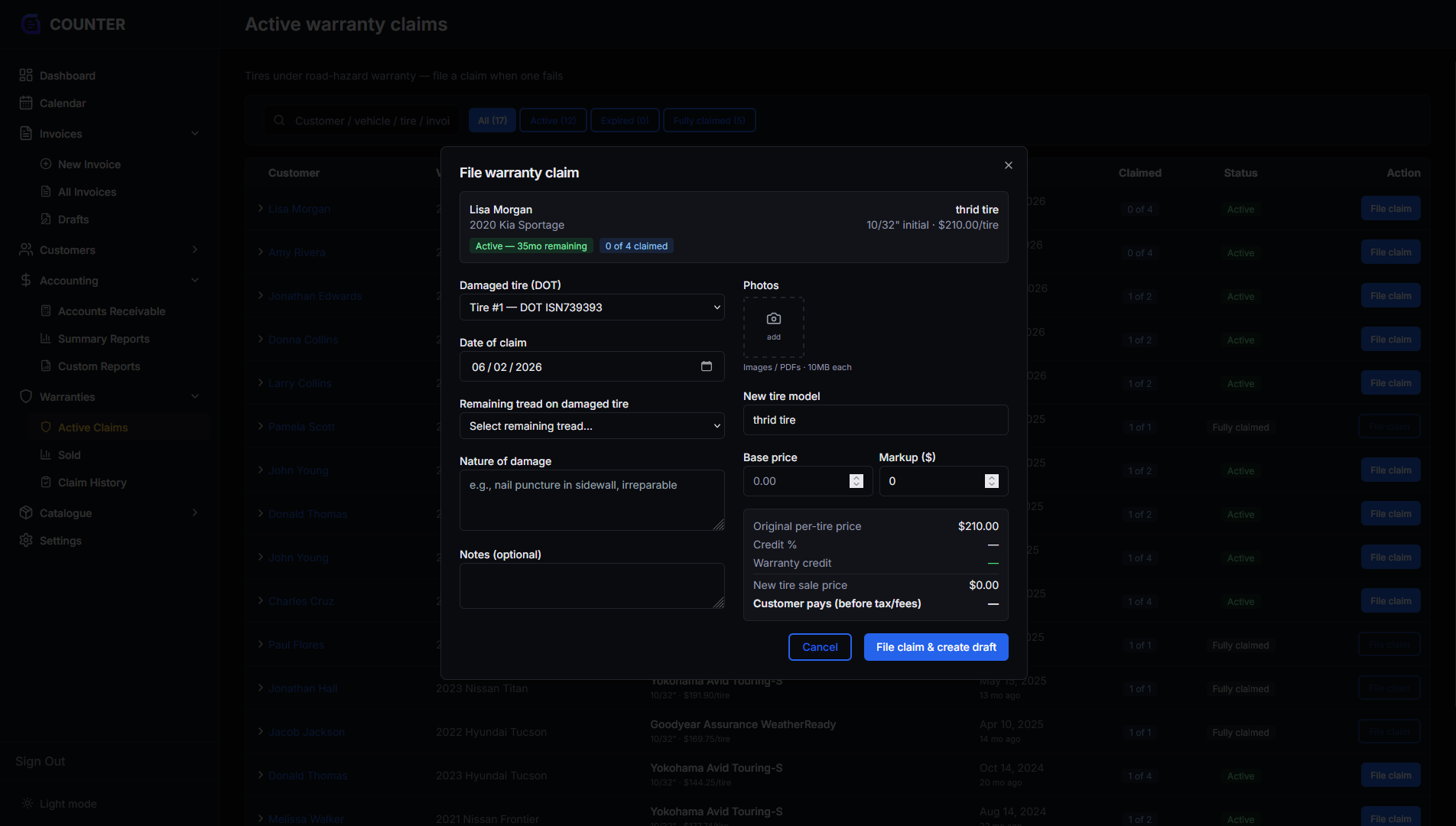Click the Cancel button
The width and height of the screenshot is (1456, 826).
820,647
